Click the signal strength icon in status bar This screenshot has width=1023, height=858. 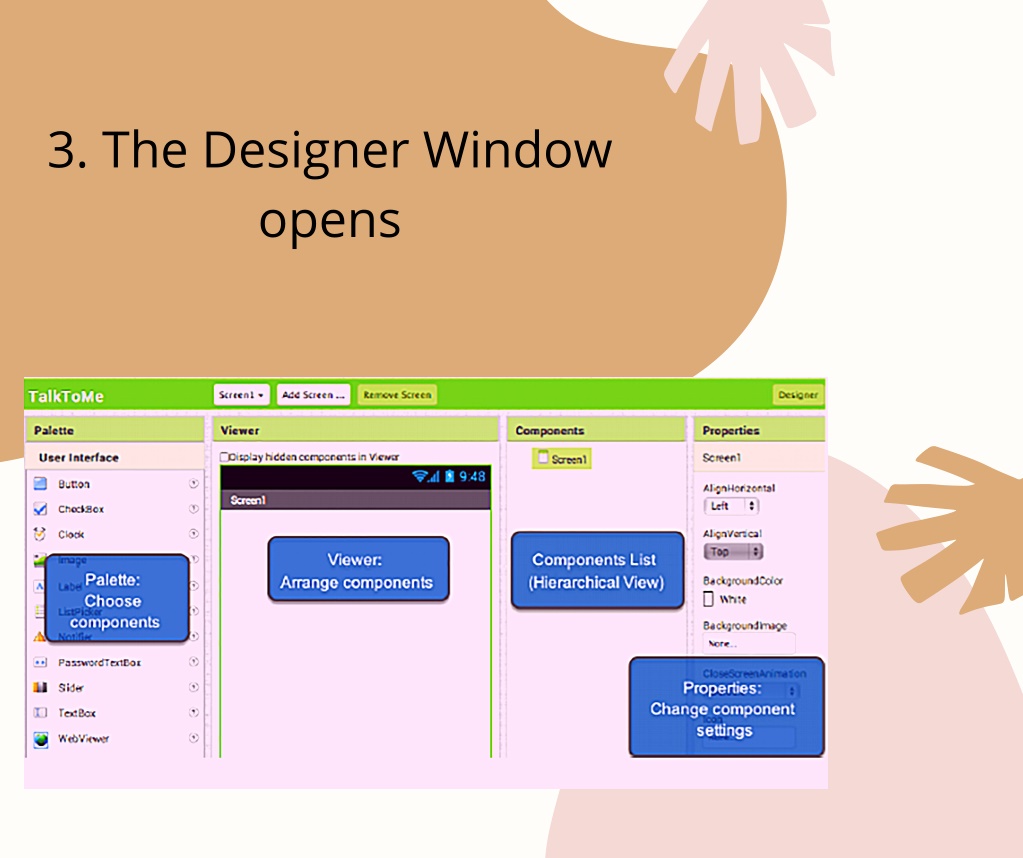(x=435, y=476)
